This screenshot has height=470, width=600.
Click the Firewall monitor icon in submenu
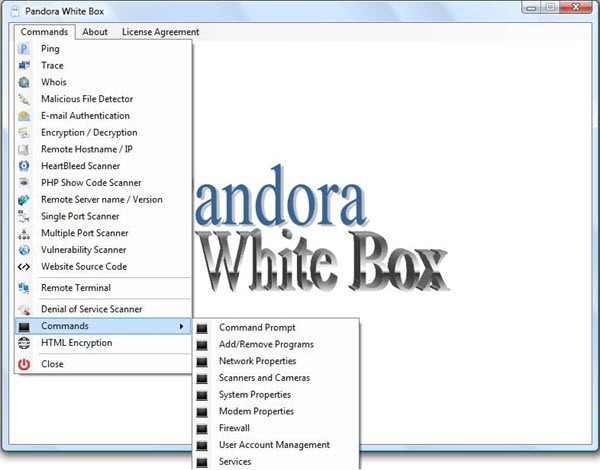tap(202, 429)
